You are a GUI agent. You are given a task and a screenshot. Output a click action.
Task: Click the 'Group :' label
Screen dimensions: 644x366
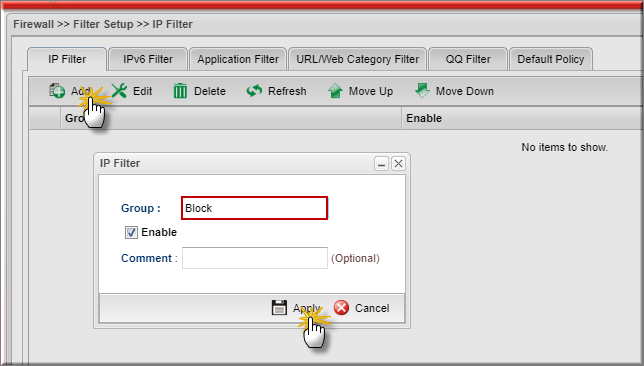click(x=140, y=208)
